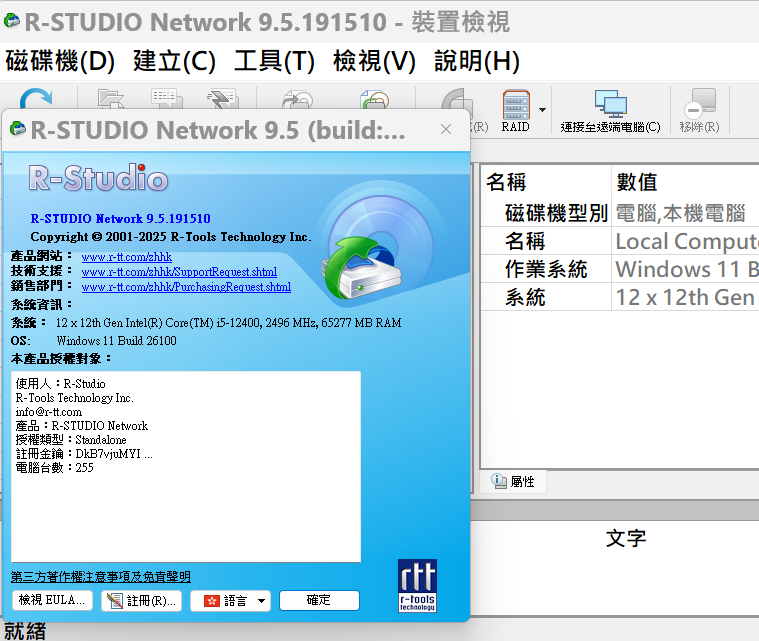The image size is (759, 641).
Task: Click the 使用人：R-Studio license line
Action: click(61, 383)
